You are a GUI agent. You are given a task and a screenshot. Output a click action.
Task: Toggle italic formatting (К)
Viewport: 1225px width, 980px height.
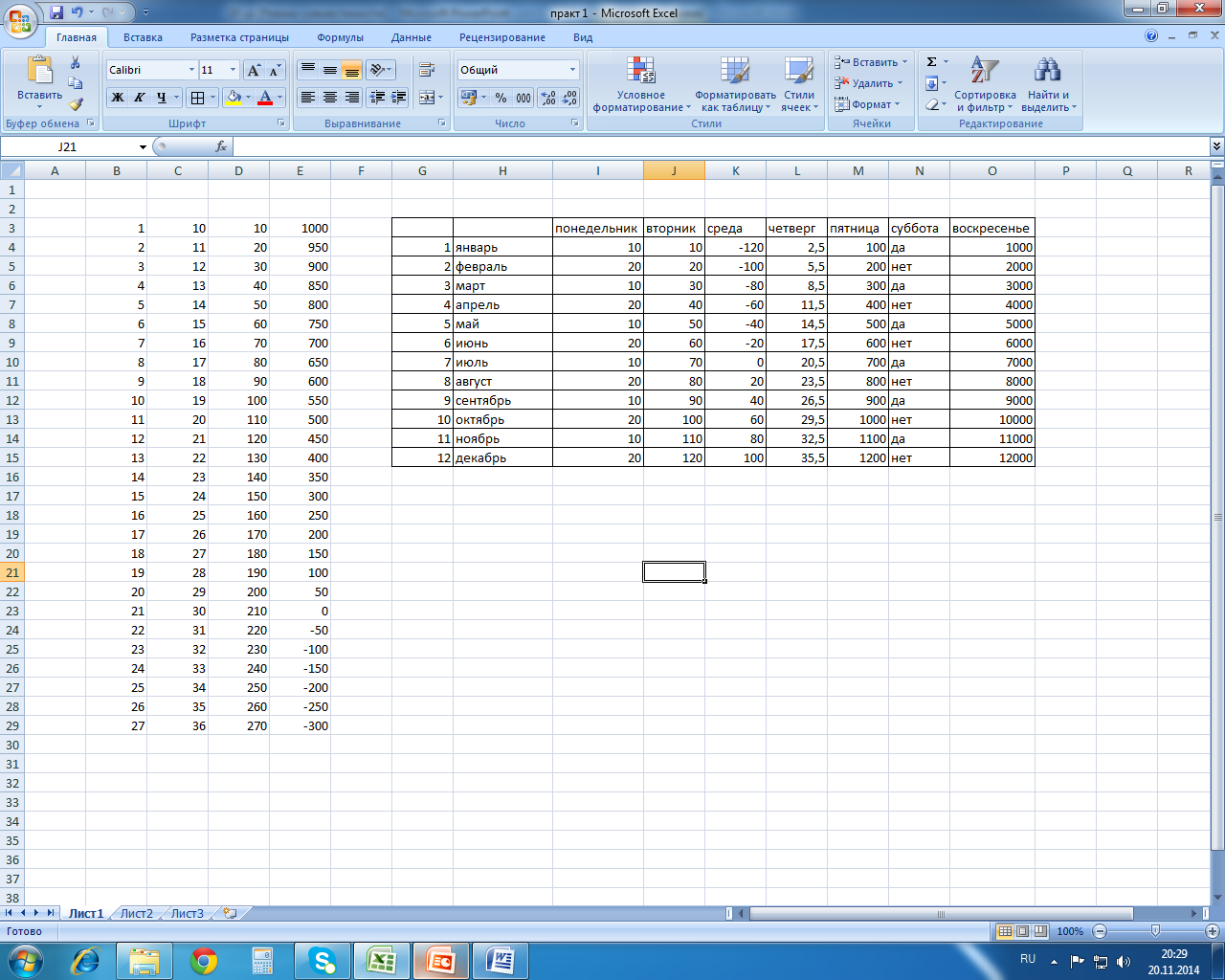[x=140, y=98]
